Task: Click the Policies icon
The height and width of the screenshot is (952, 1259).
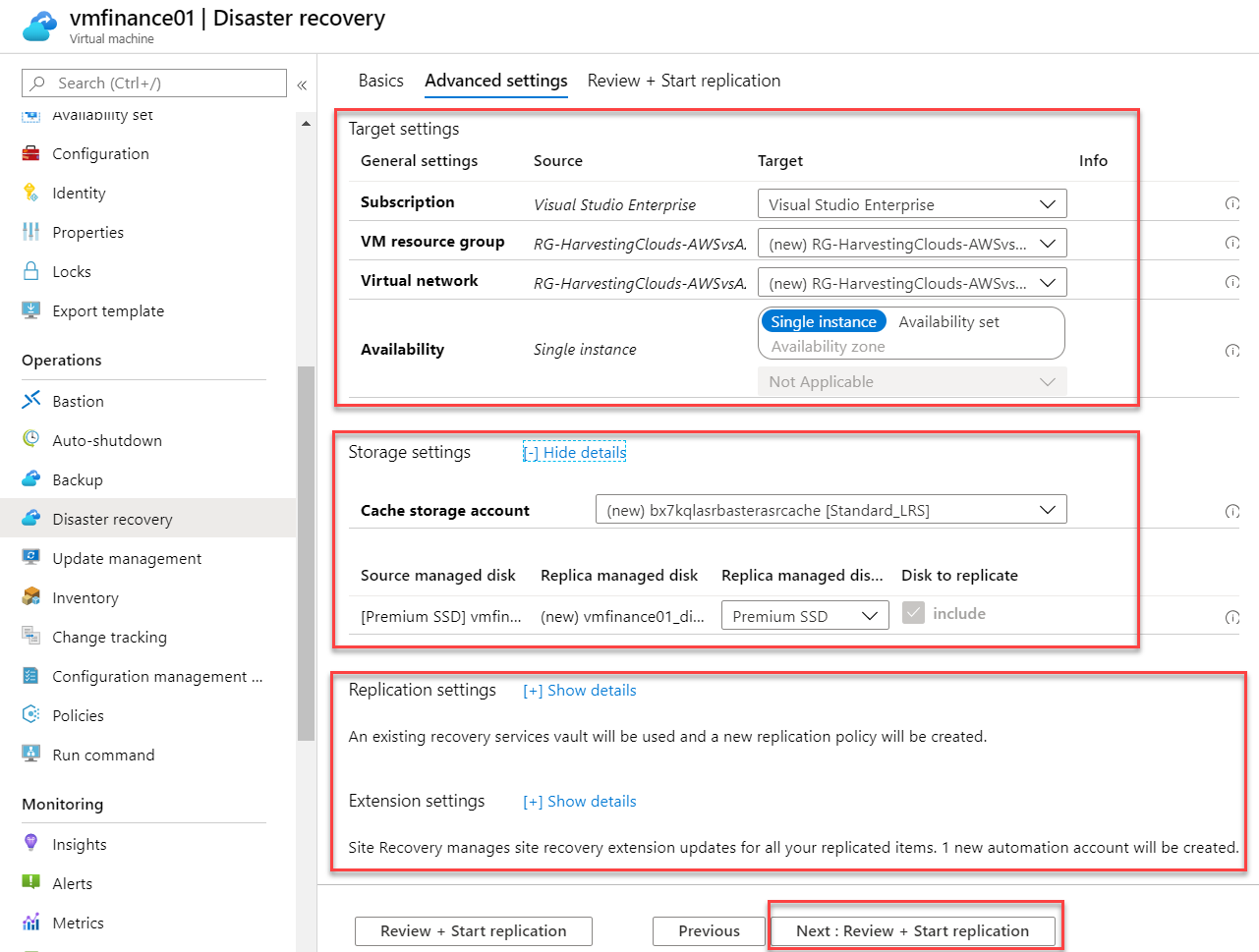Action: coord(31,714)
